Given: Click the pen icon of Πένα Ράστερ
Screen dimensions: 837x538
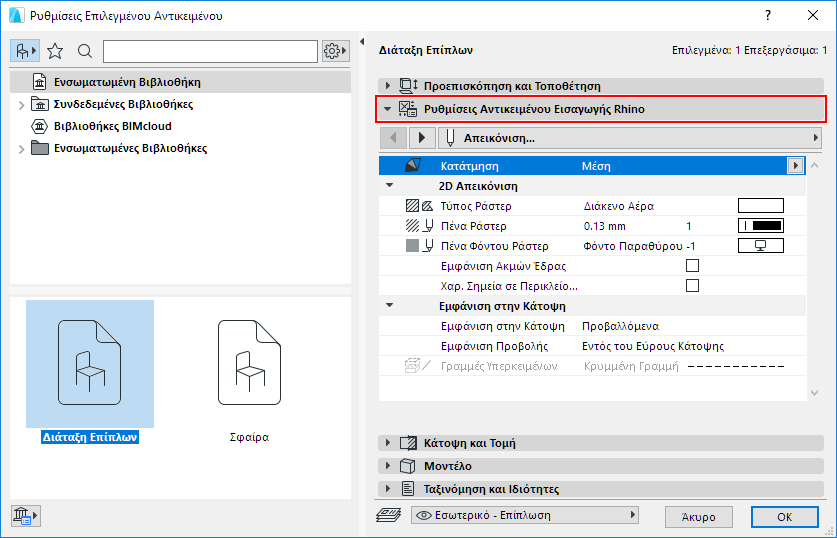Looking at the screenshot, I should point(428,226).
